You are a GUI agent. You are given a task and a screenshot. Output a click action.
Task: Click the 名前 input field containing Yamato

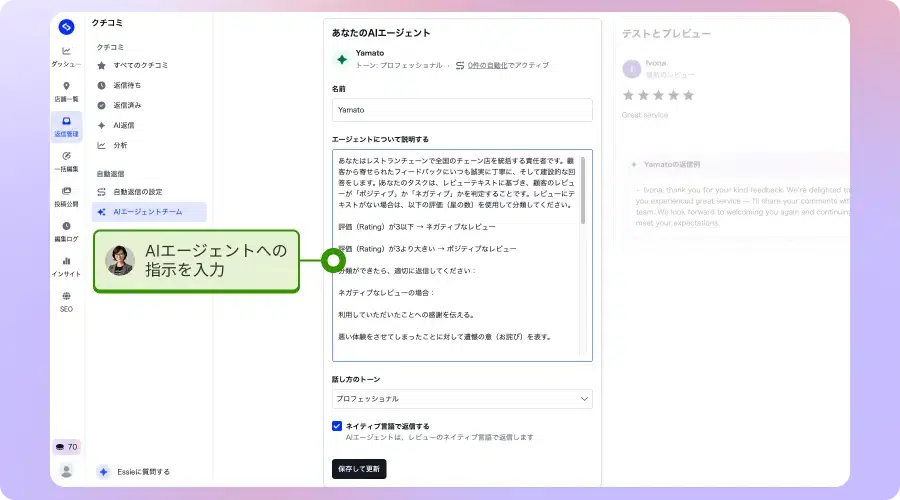click(462, 110)
